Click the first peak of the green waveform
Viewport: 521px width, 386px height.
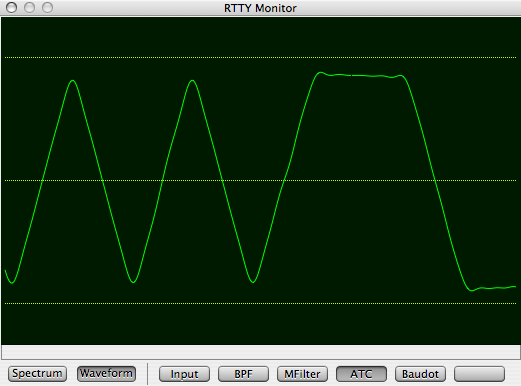click(73, 81)
